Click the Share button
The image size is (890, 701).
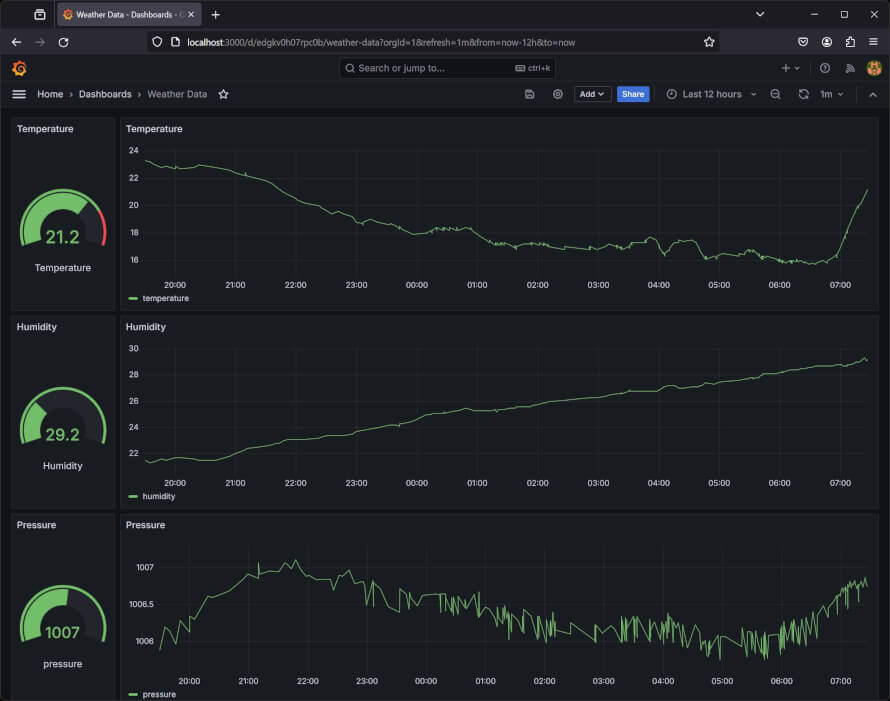[633, 94]
